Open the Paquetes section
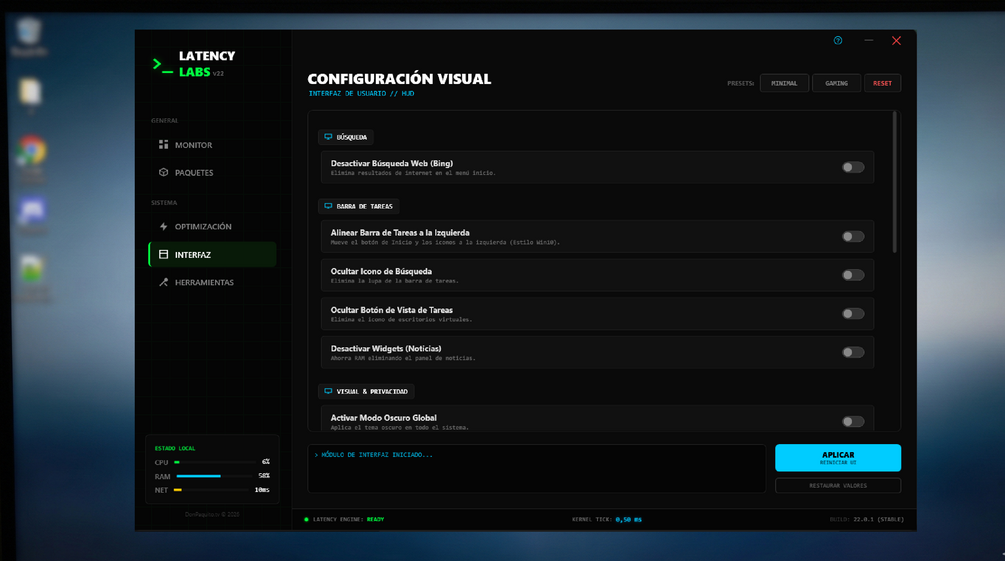1005x561 pixels. coord(212,172)
